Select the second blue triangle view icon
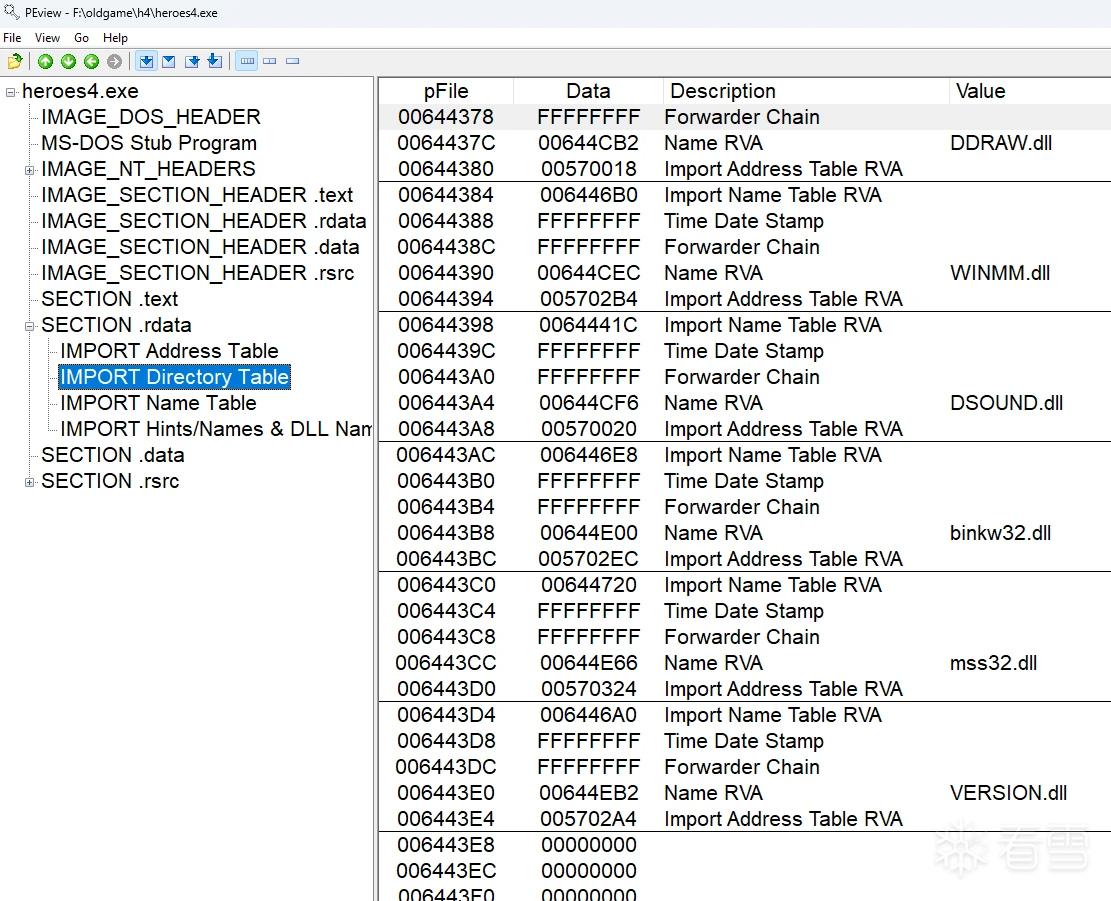Screen dimensions: 1111x901 169,62
